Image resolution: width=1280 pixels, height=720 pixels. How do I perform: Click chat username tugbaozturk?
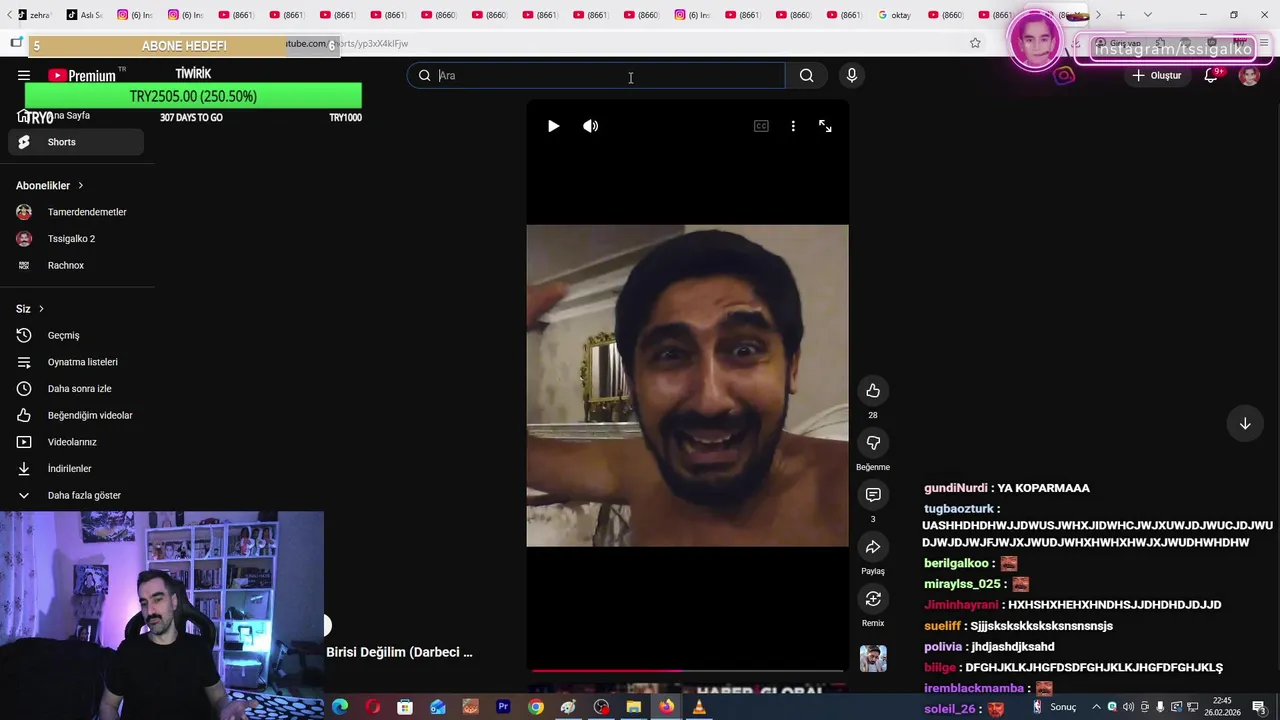[959, 509]
